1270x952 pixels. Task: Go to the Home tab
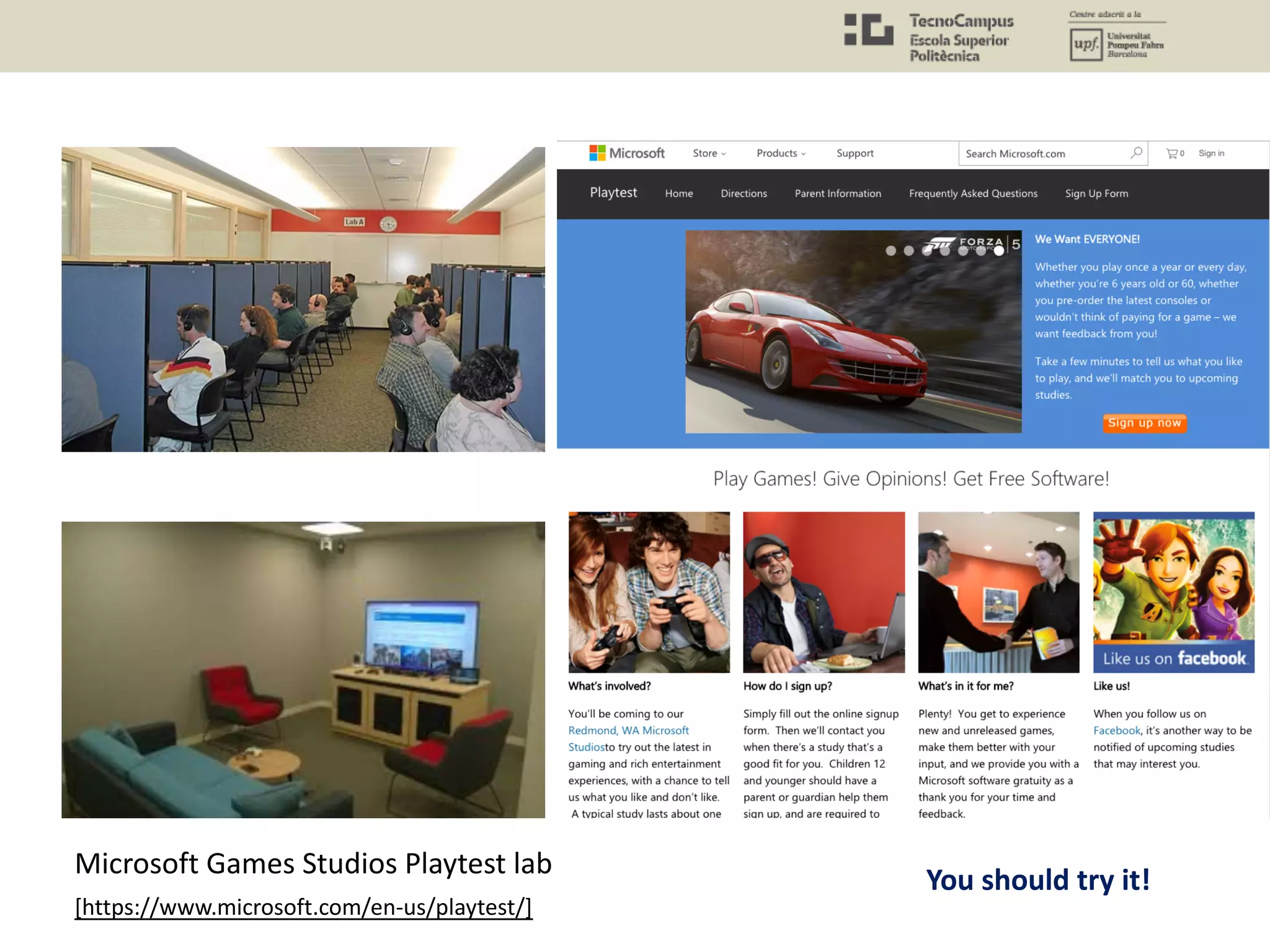679,193
